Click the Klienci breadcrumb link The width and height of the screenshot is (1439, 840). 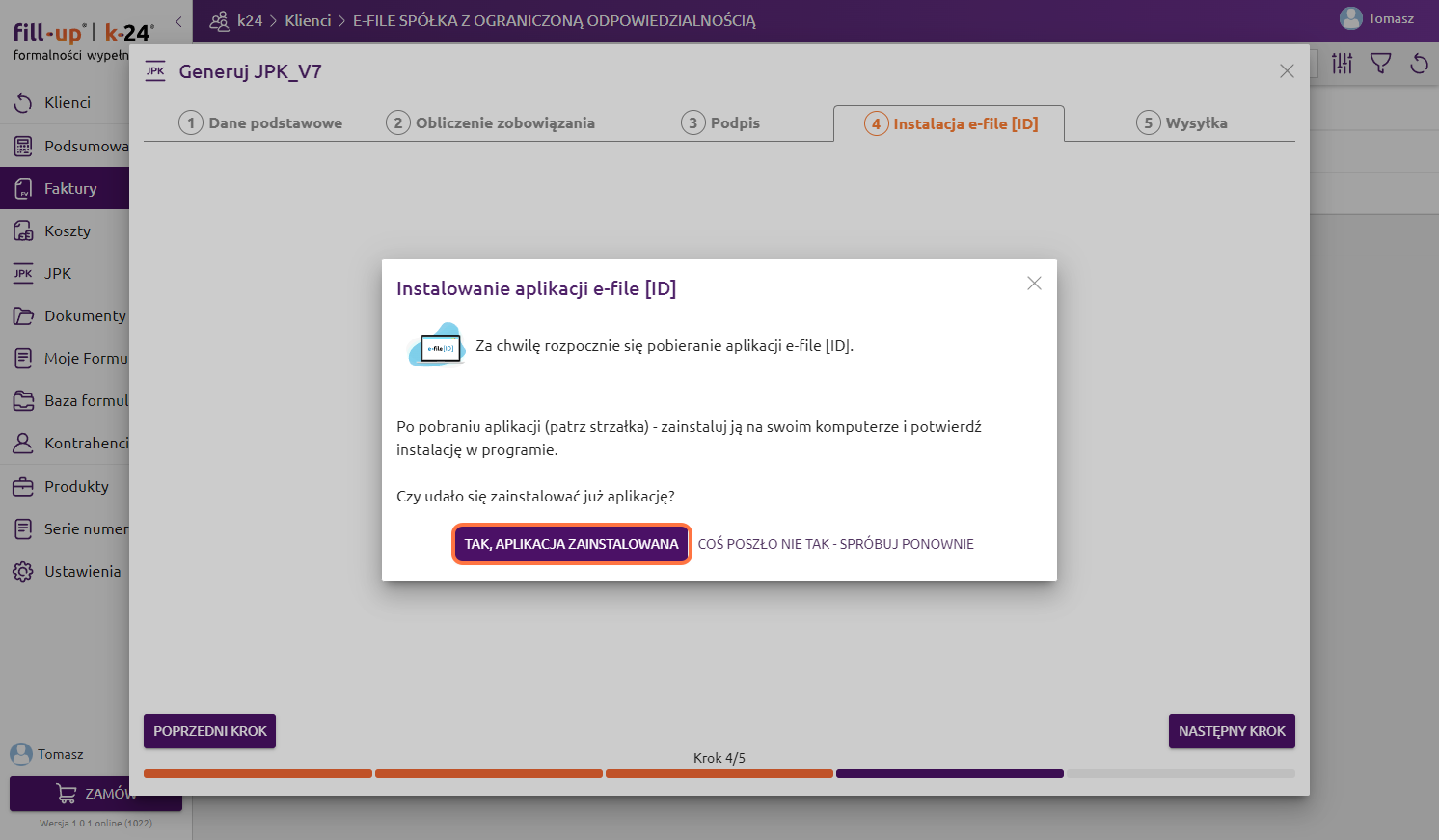click(308, 21)
